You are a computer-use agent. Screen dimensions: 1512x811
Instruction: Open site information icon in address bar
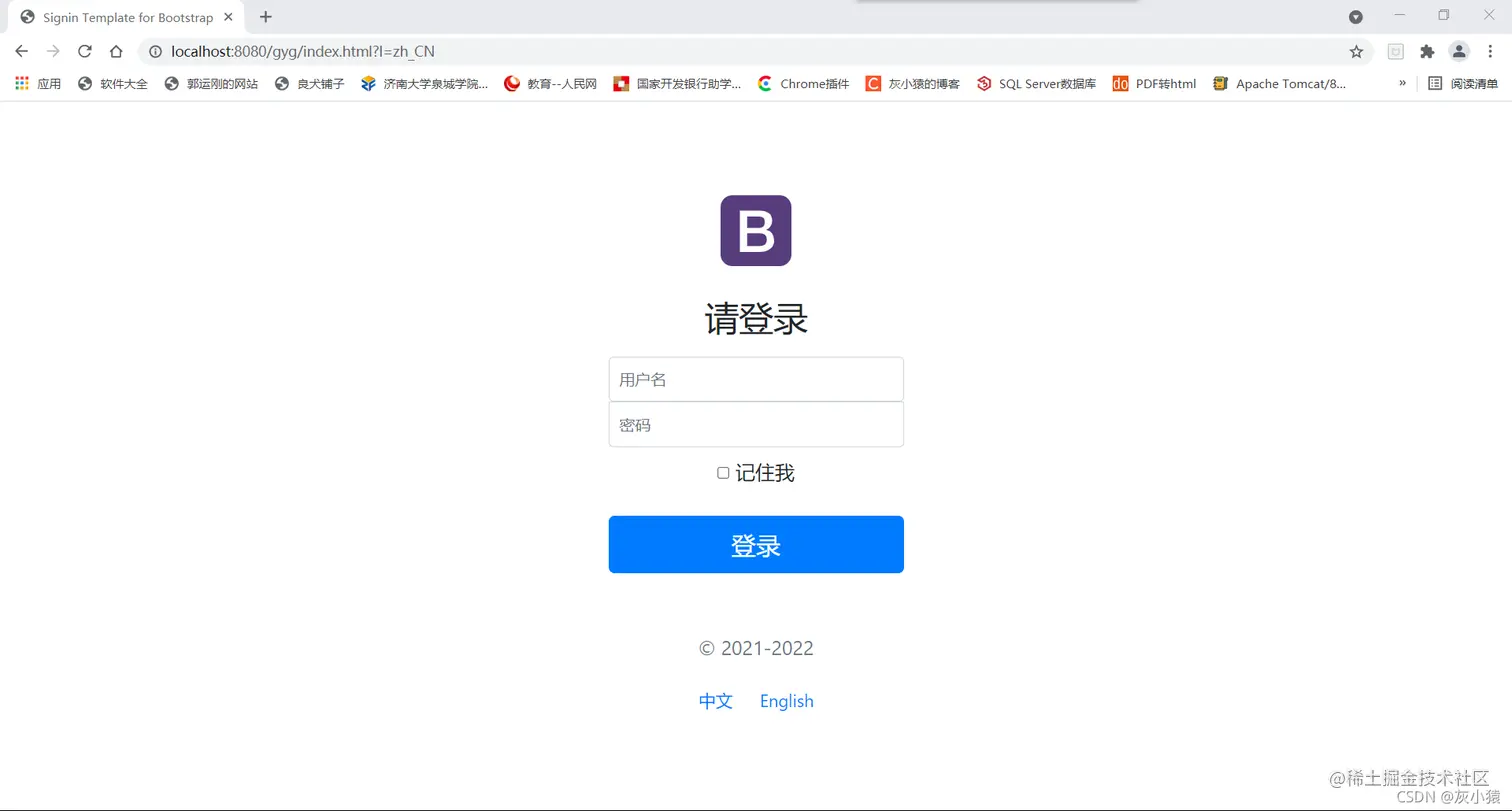tap(156, 51)
